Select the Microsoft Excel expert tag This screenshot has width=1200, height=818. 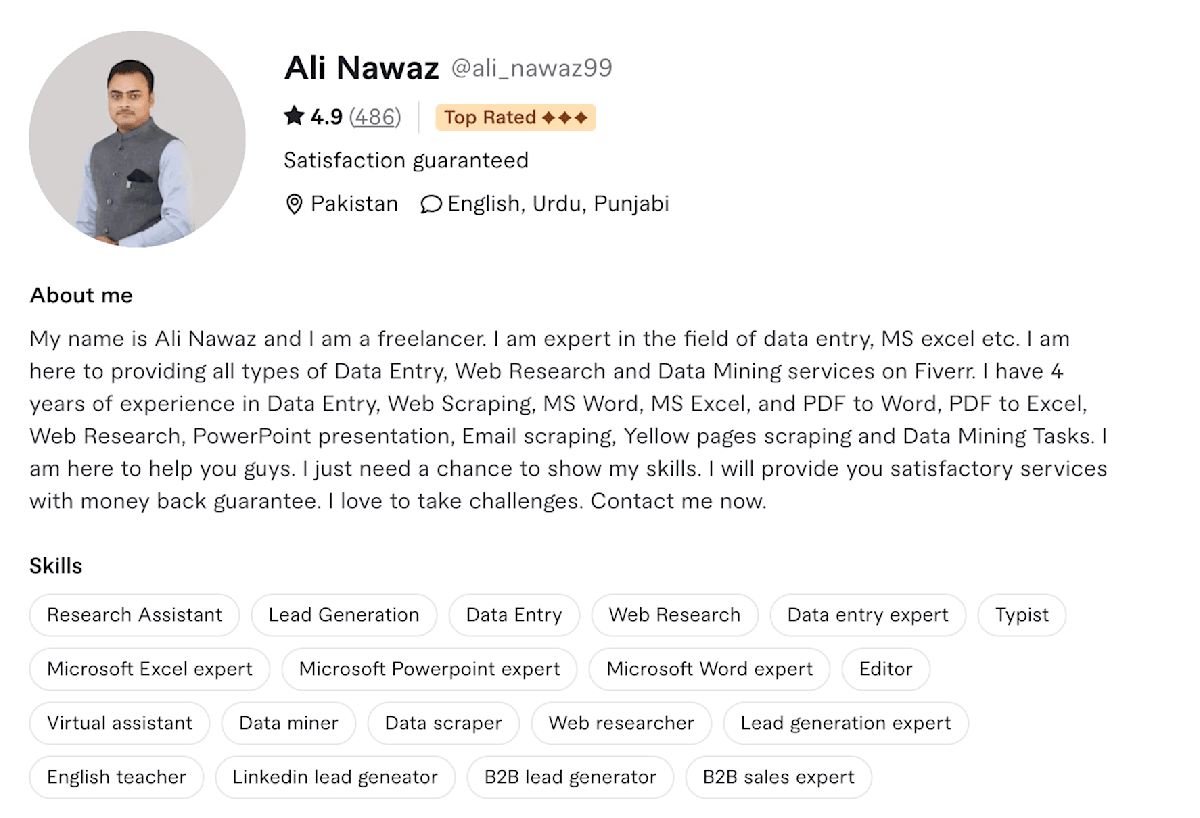pos(149,669)
